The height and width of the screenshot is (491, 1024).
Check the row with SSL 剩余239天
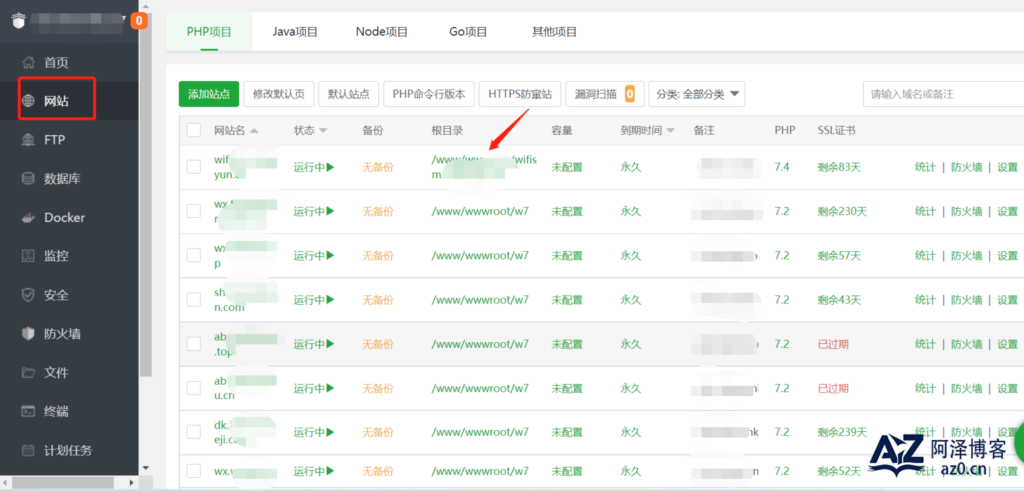194,432
